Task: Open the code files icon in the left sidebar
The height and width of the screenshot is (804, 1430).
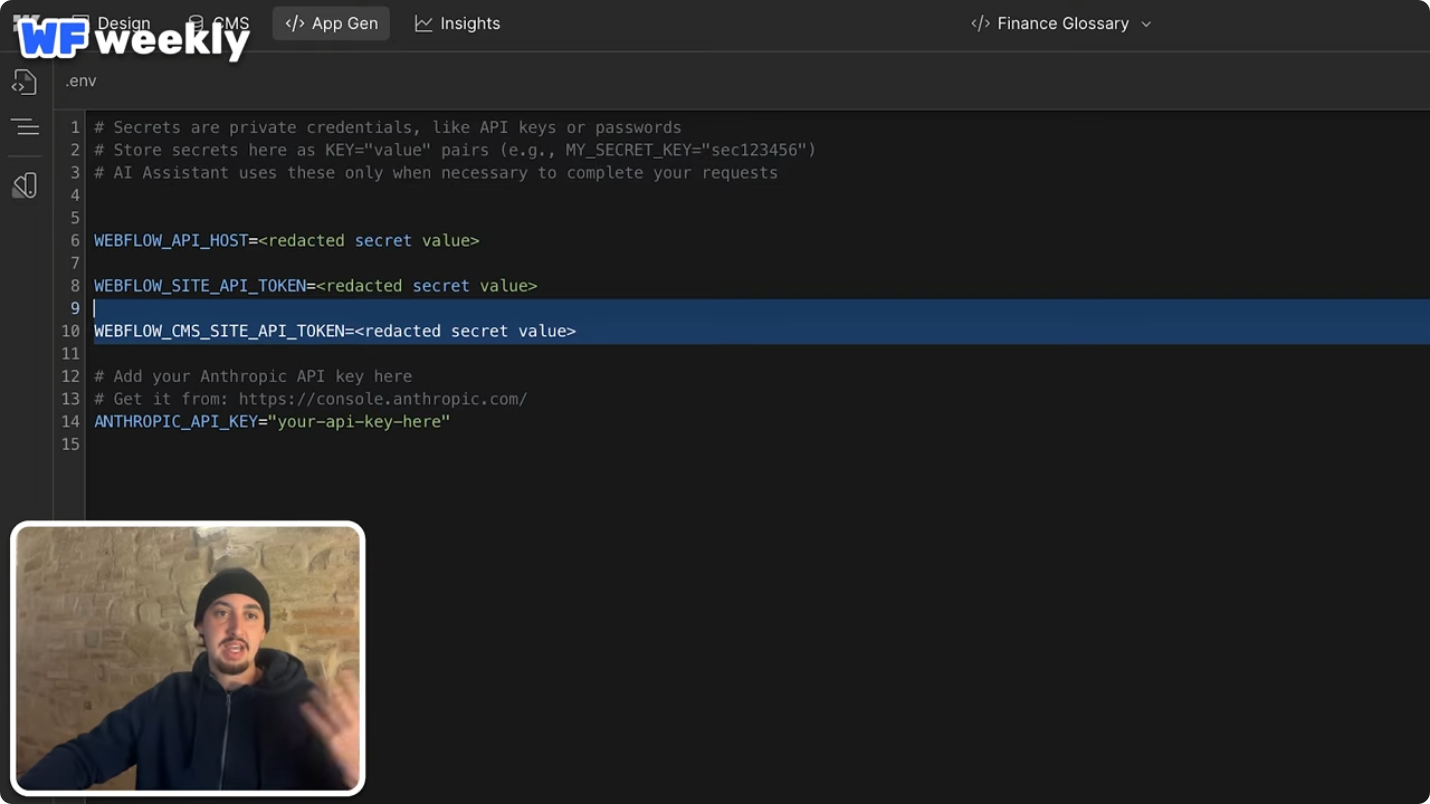Action: pyautogui.click(x=24, y=82)
